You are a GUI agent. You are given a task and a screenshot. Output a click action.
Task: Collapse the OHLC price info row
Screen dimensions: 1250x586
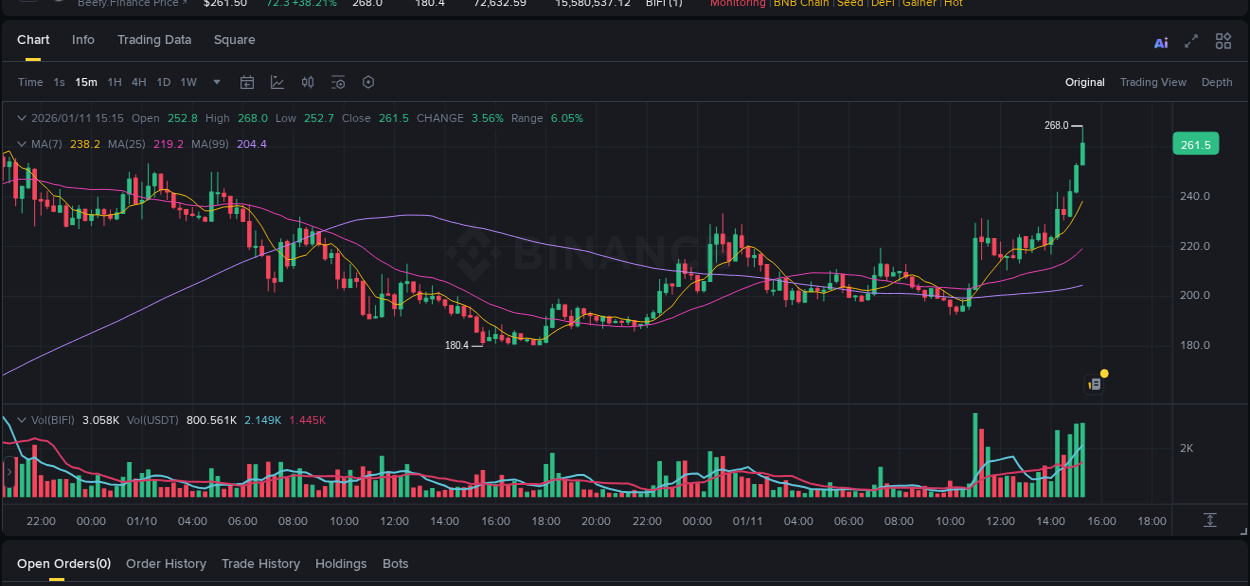22,118
